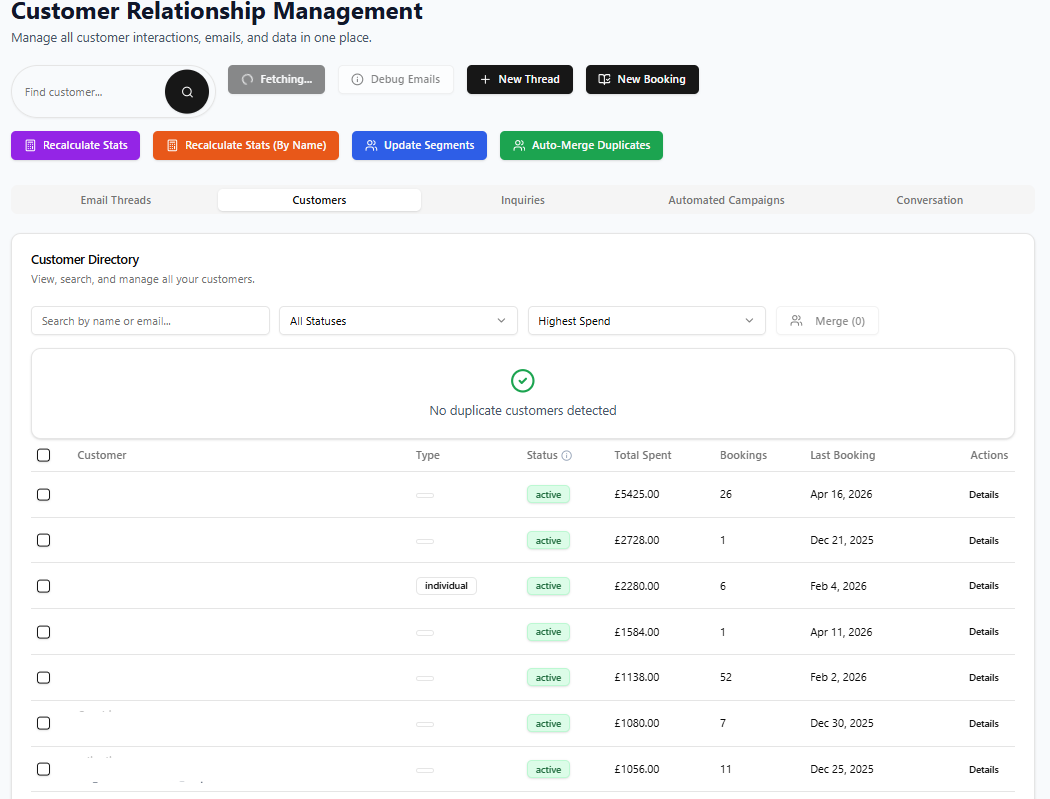Click the magnifier search button beside Find customer
The width and height of the screenshot is (1050, 799).
(187, 92)
